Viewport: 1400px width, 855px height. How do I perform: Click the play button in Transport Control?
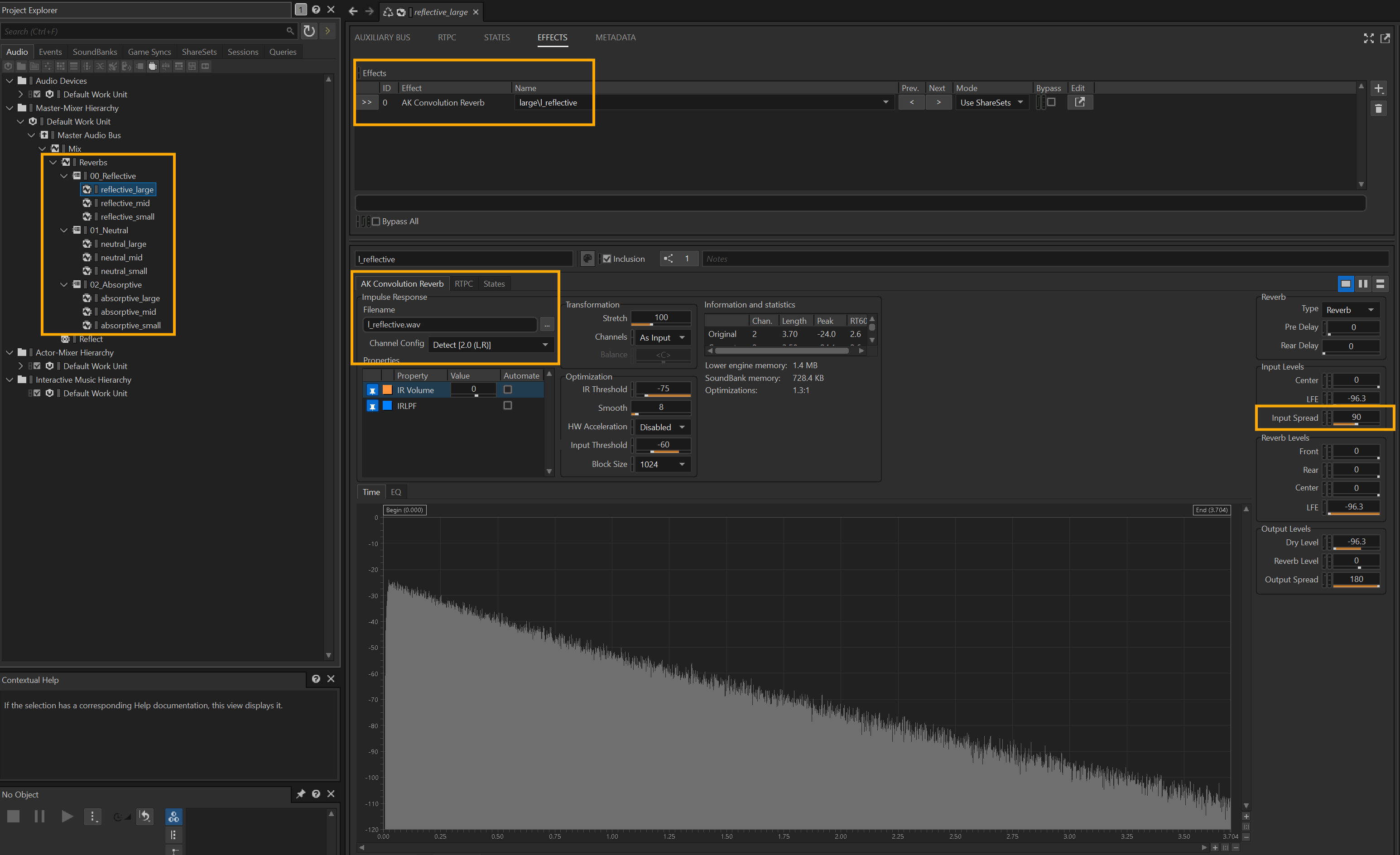(x=67, y=817)
